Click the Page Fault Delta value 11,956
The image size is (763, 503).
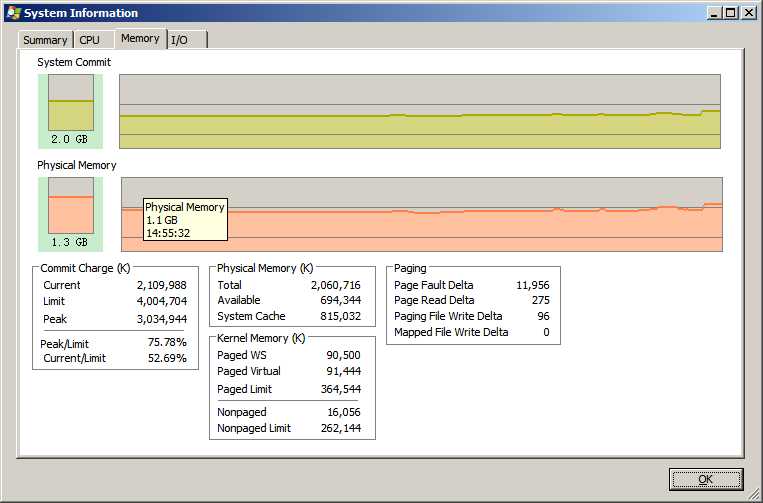coord(532,285)
